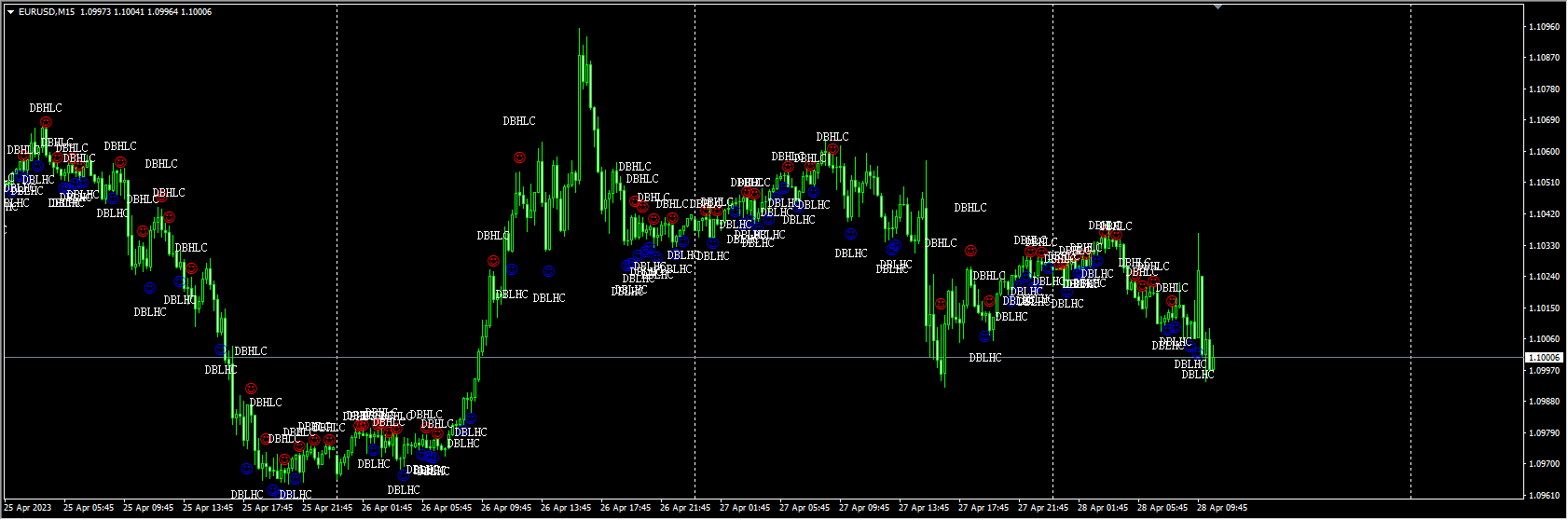Select the 25 Apr 13:45 time label
The height and width of the screenshot is (520, 1568).
tap(208, 508)
